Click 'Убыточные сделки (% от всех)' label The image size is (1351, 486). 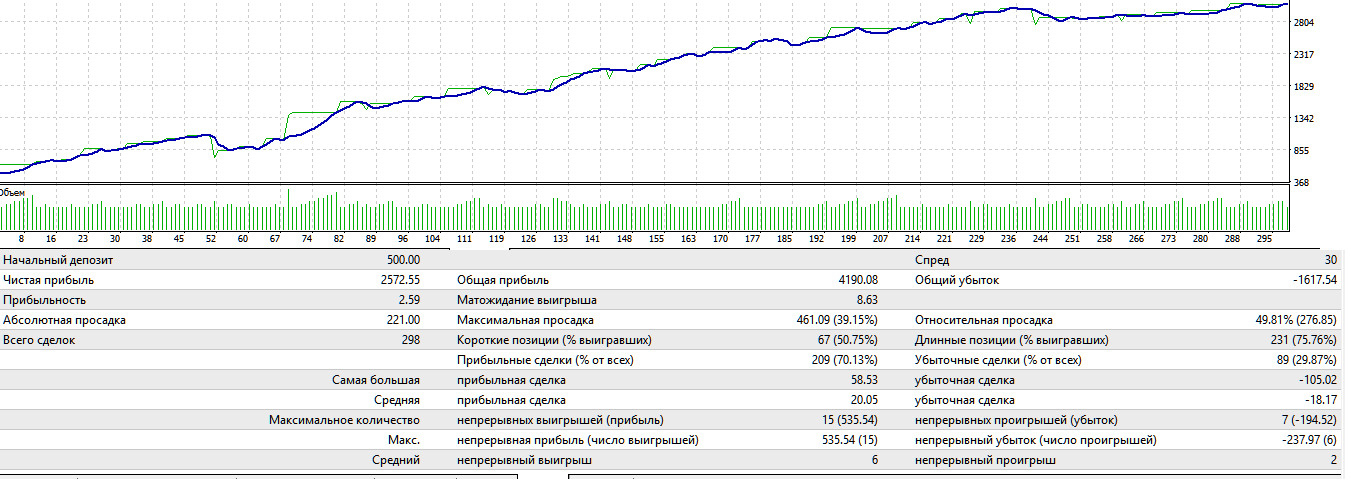(x=998, y=360)
